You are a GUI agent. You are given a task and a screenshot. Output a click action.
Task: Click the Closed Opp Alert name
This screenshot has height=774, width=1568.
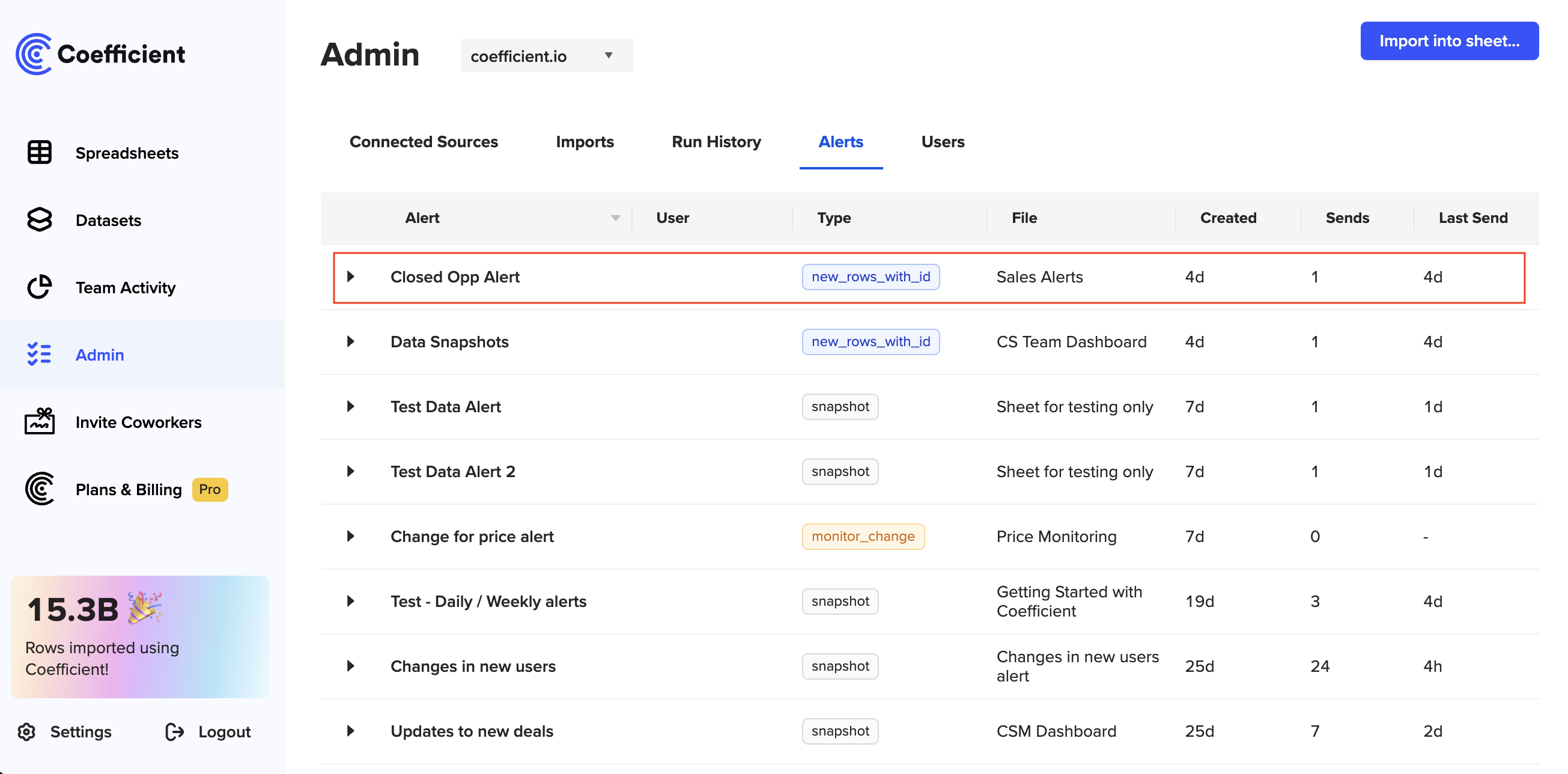pos(455,277)
